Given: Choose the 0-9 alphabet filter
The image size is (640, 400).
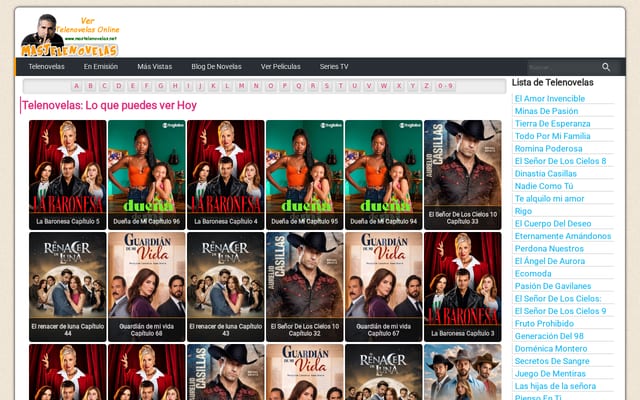Looking at the screenshot, I should tap(445, 86).
